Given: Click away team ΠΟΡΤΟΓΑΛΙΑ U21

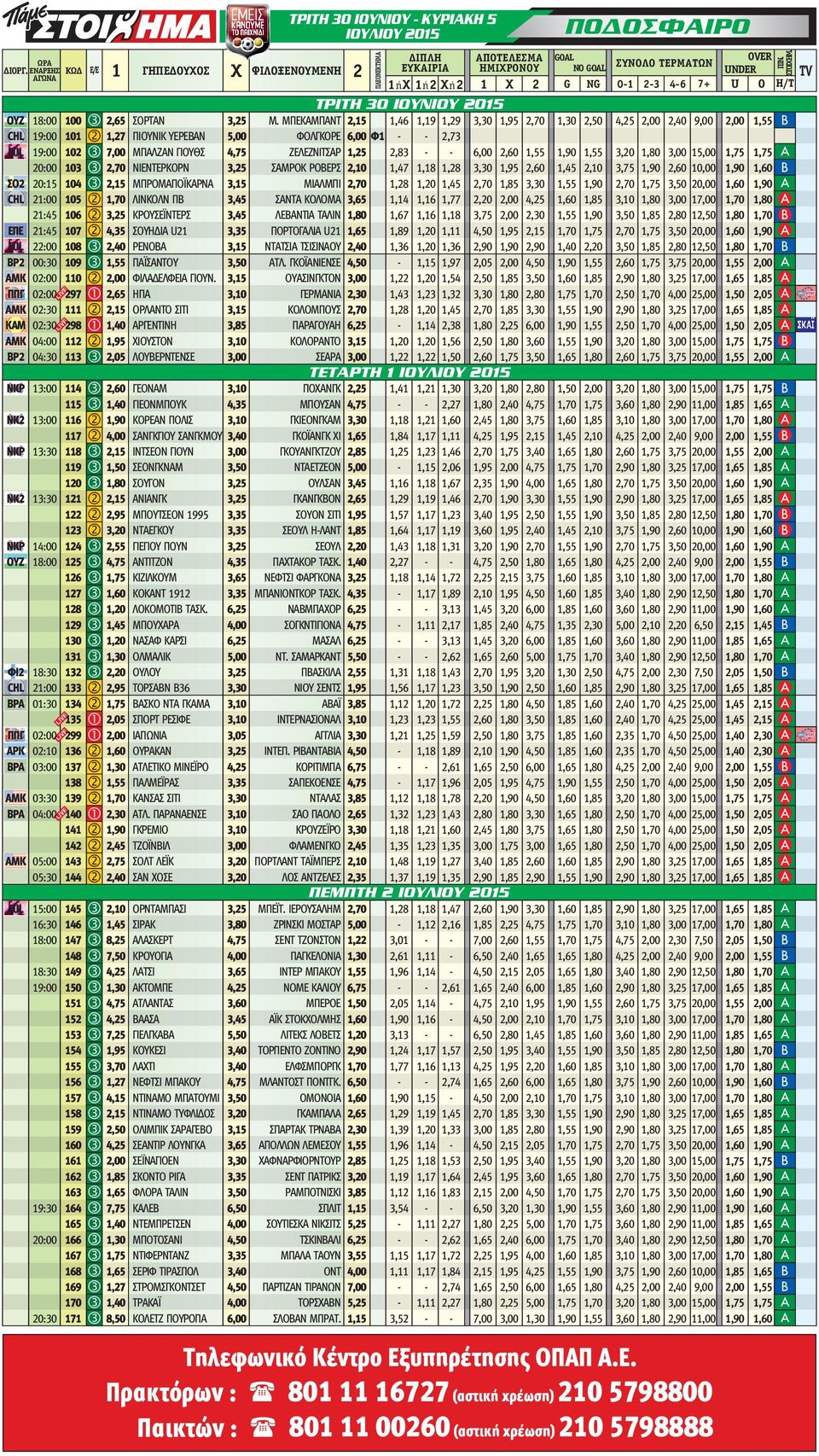Looking at the screenshot, I should tap(306, 230).
